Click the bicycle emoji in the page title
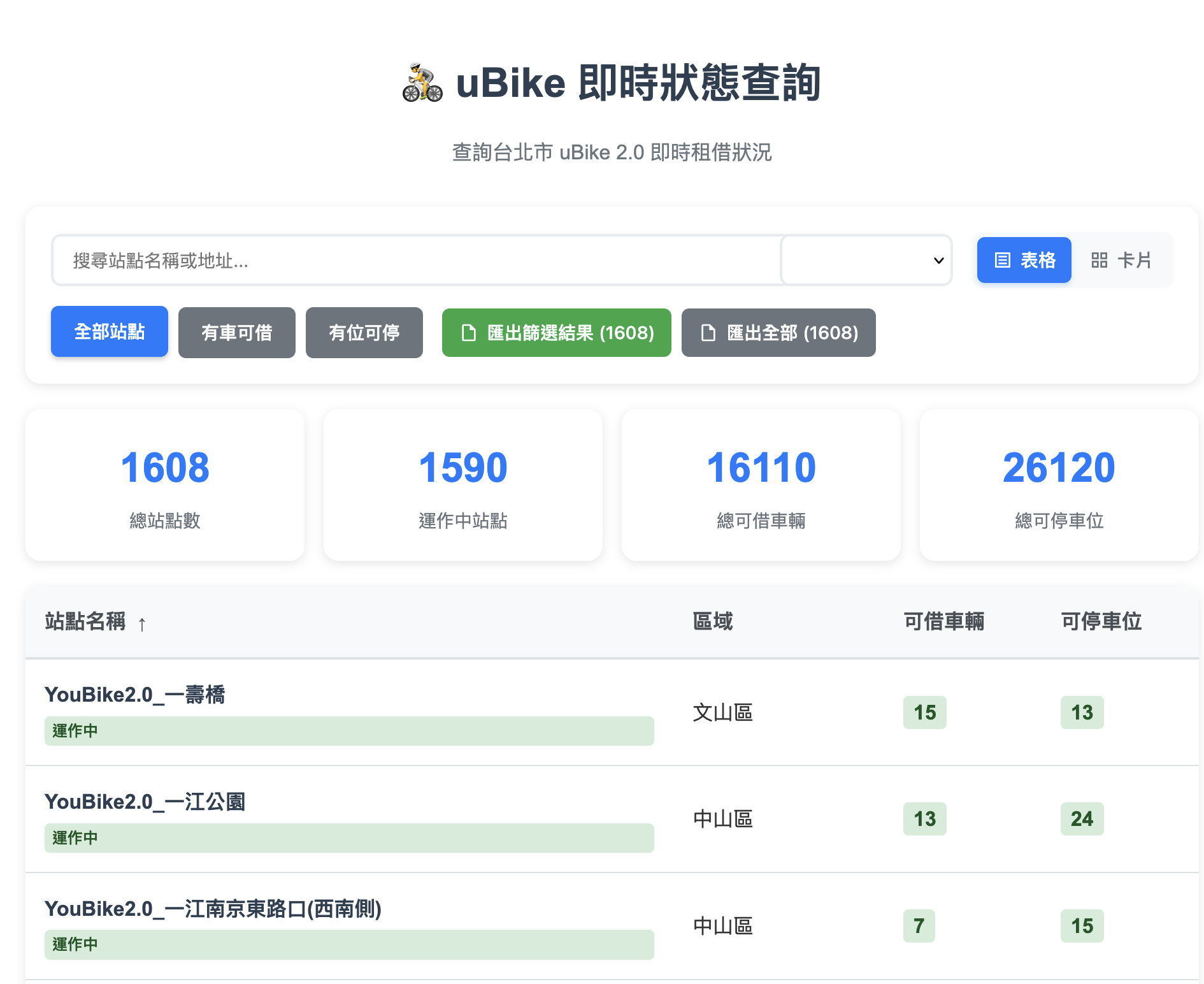Image resolution: width=1204 pixels, height=984 pixels. pos(421,83)
